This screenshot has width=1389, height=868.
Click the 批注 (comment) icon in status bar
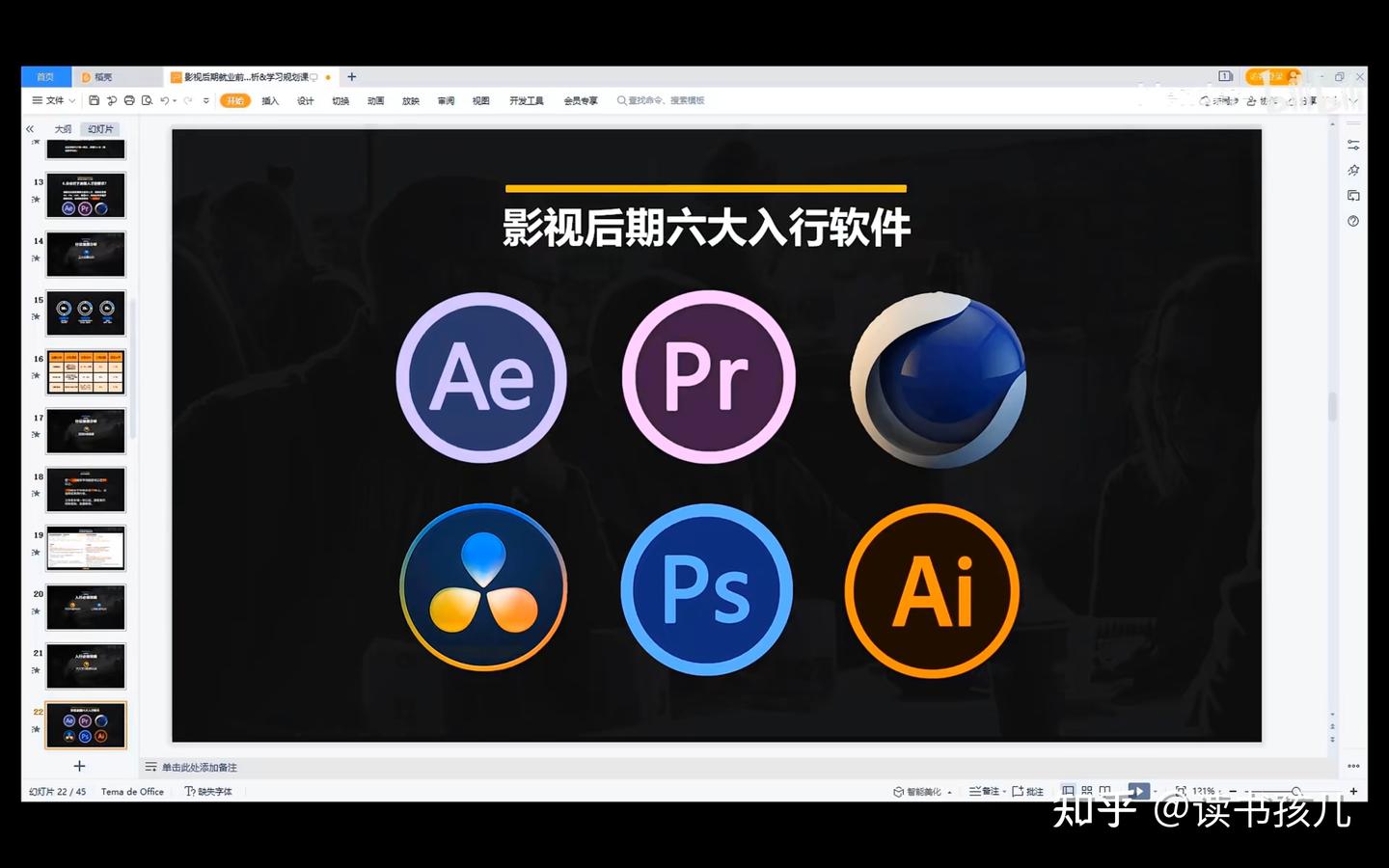coord(1030,791)
